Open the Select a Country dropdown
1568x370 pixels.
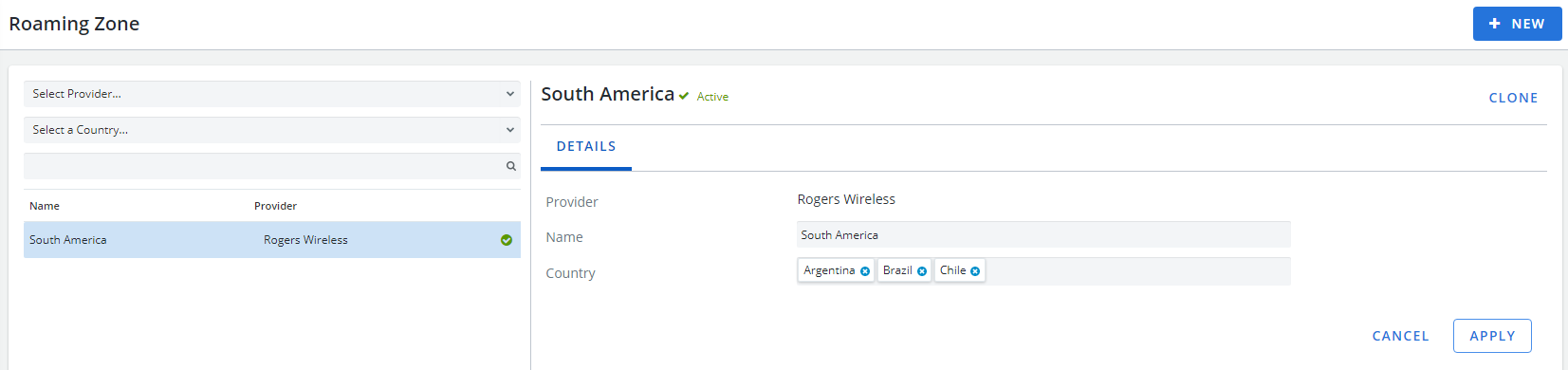pyautogui.click(x=272, y=130)
